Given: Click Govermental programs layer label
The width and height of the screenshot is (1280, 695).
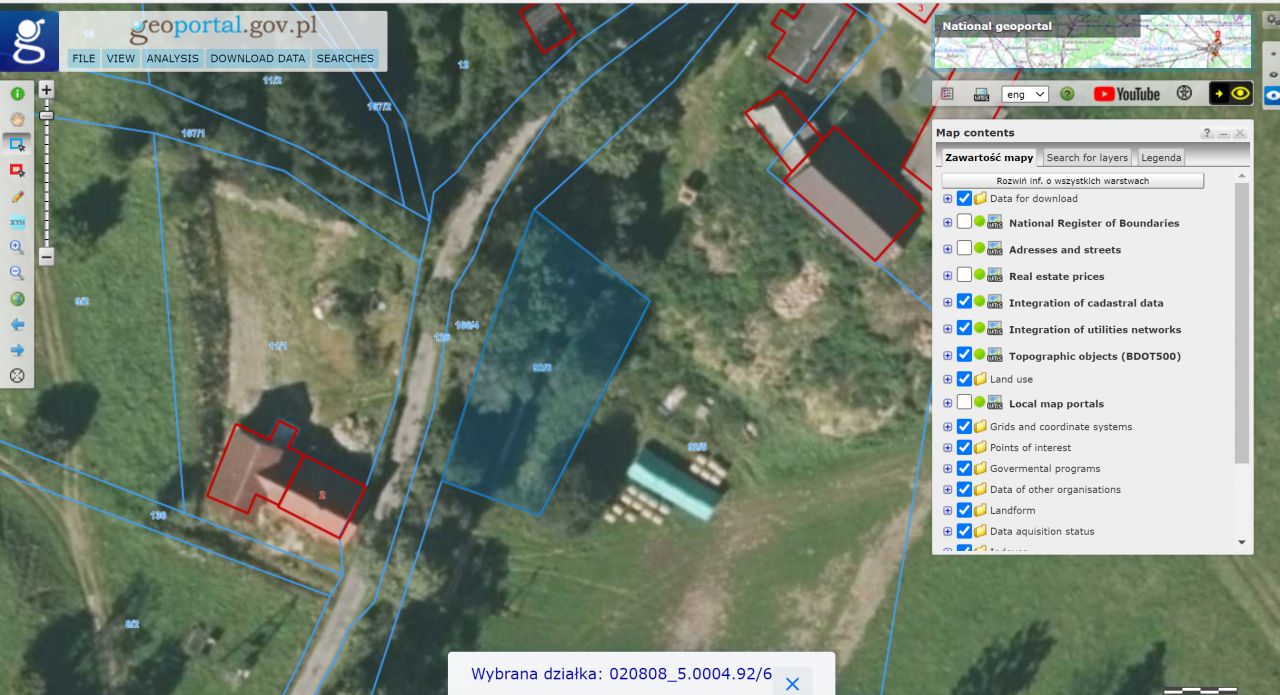Looking at the screenshot, I should [1045, 468].
